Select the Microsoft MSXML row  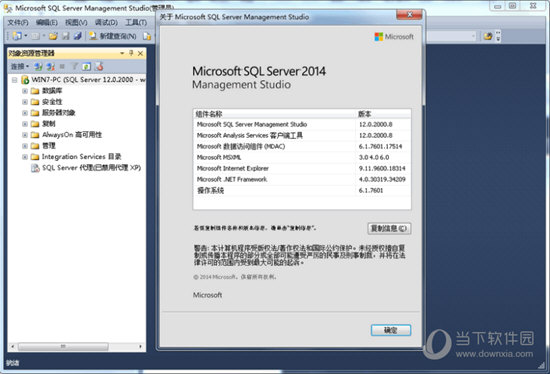(302, 158)
